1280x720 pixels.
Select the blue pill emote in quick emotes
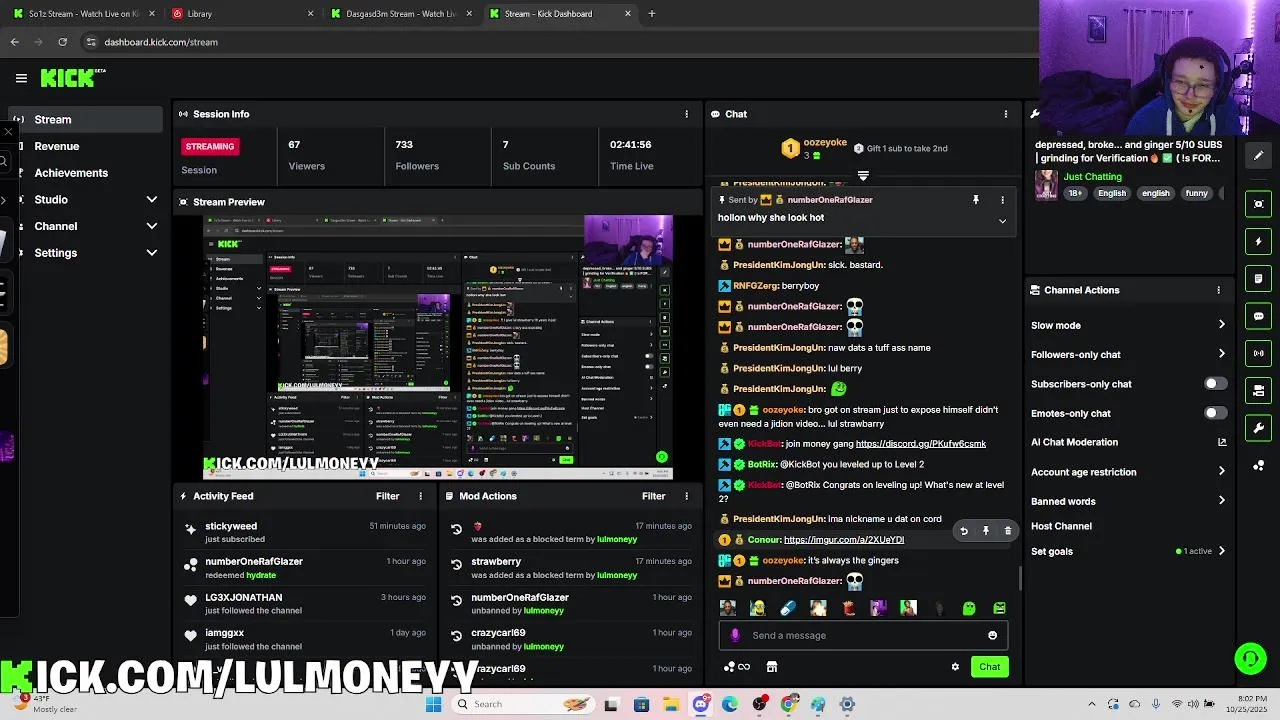pos(788,608)
